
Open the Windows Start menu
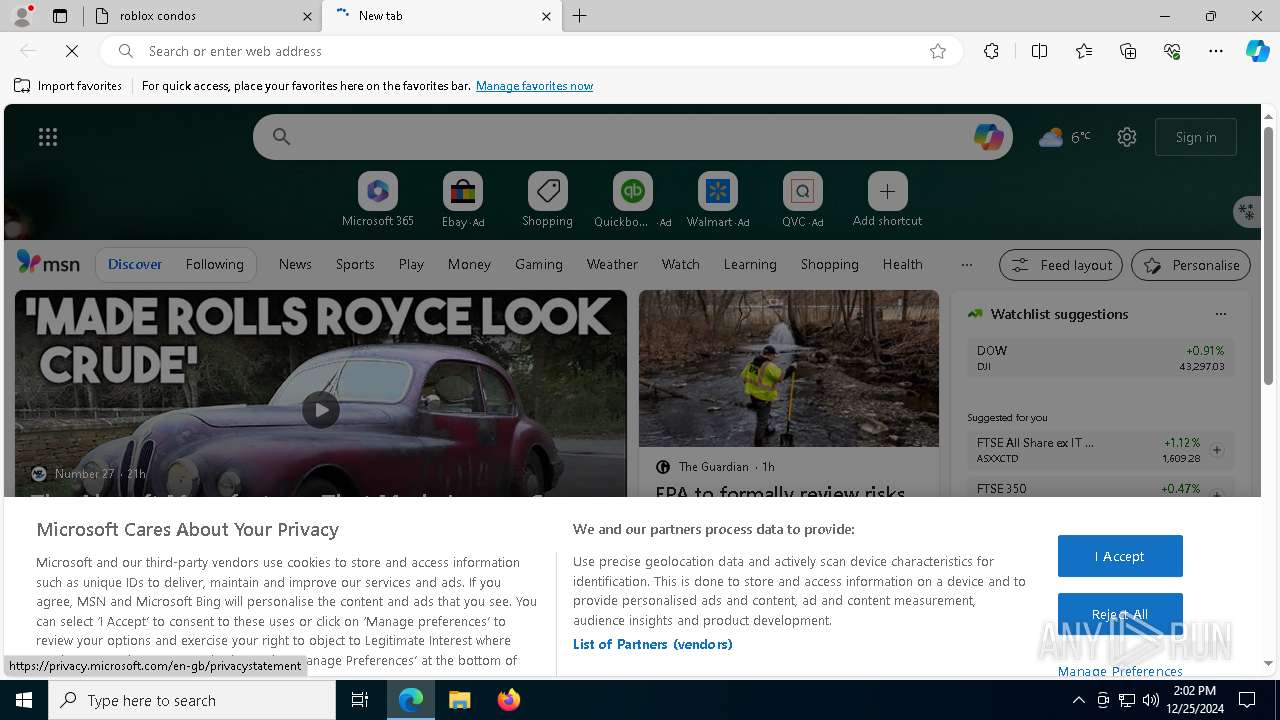click(x=24, y=700)
